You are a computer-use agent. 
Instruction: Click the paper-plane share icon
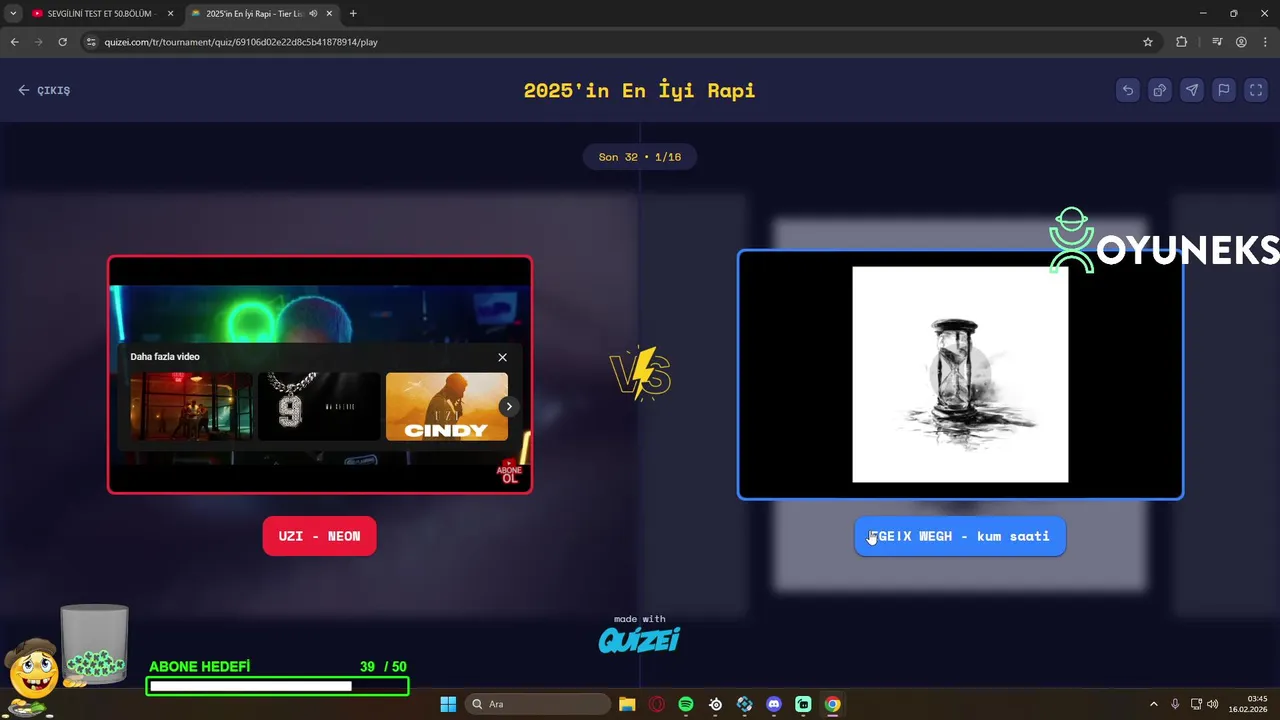coord(1192,90)
